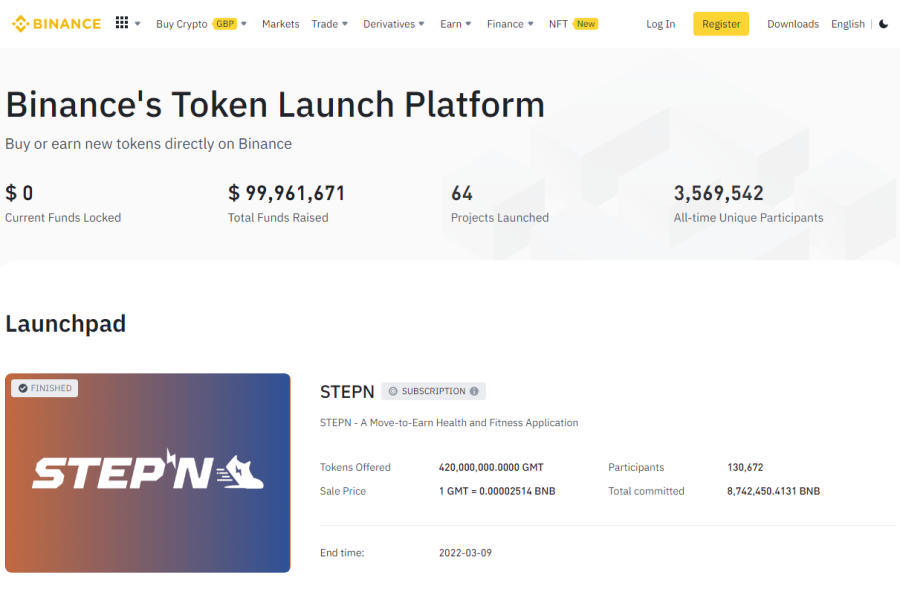
Task: Click the GBP currency badge
Action: coord(224,24)
